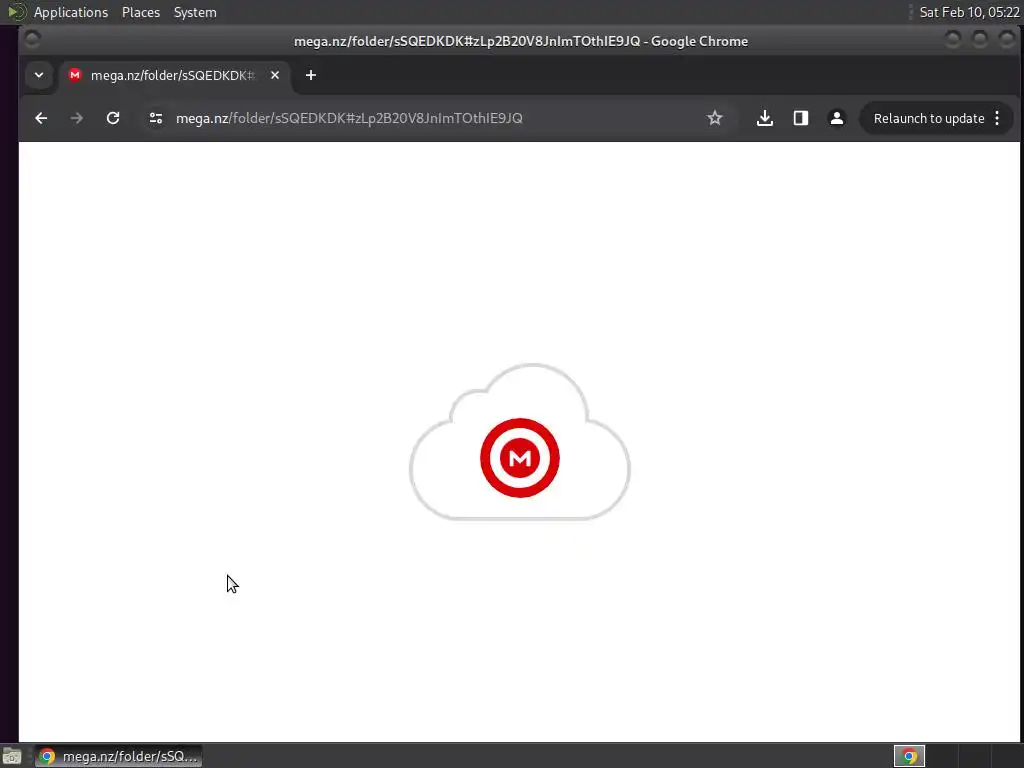The image size is (1024, 768).
Task: Open a new tab with plus button
Action: [x=311, y=75]
